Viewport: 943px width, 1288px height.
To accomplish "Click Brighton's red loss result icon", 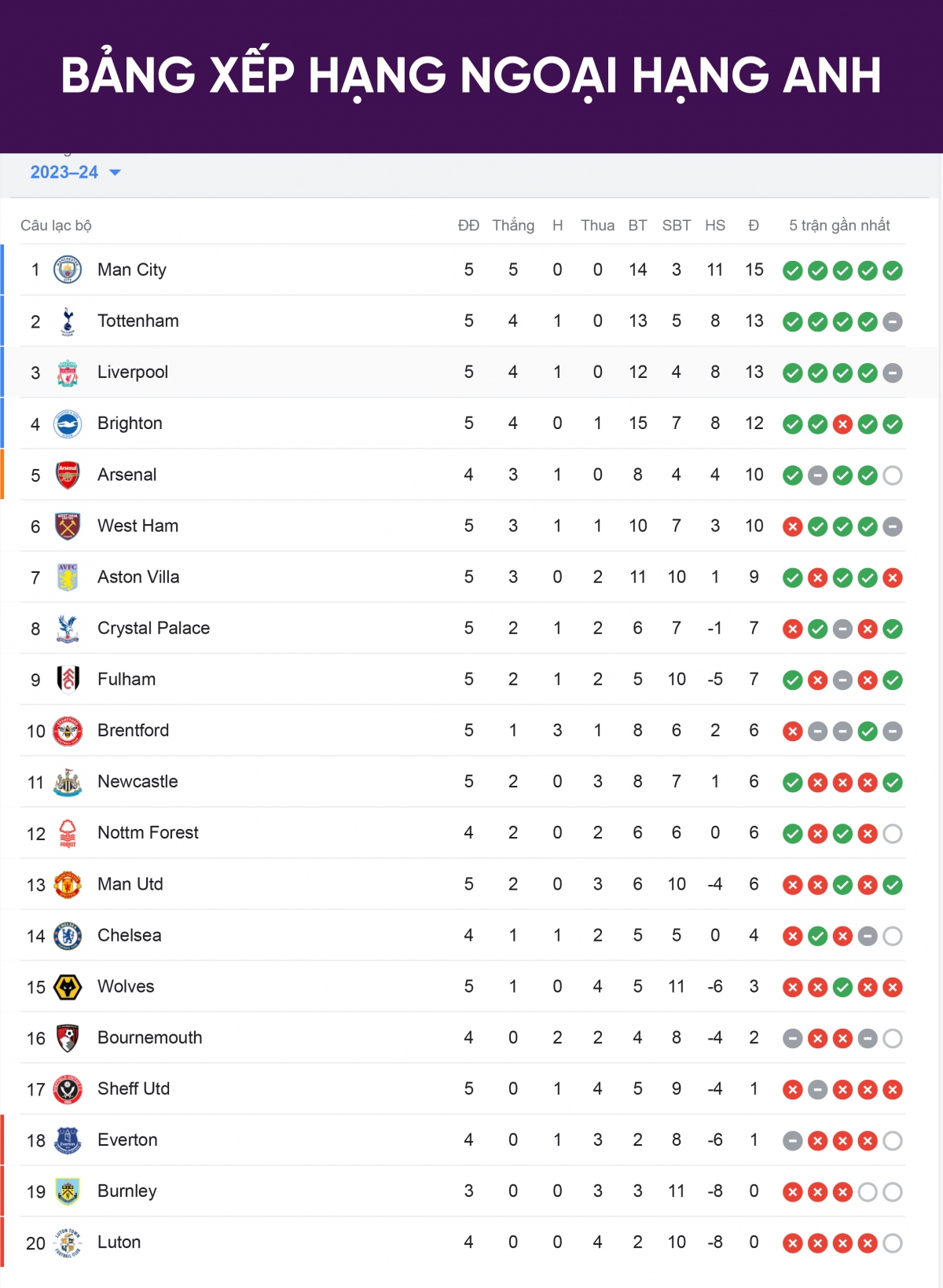I will [842, 424].
